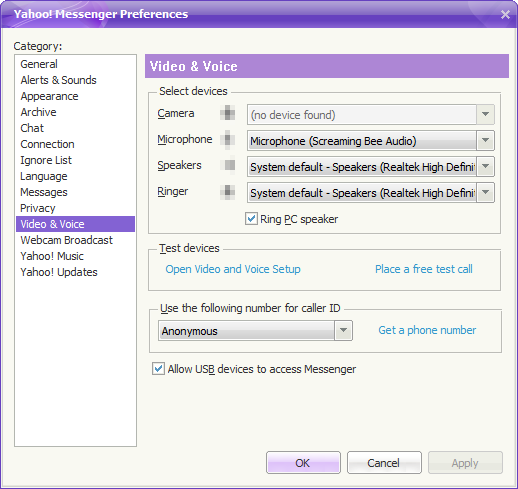Toggle the Ring PC speaker checkbox
518x489 pixels.
pyautogui.click(x=251, y=219)
